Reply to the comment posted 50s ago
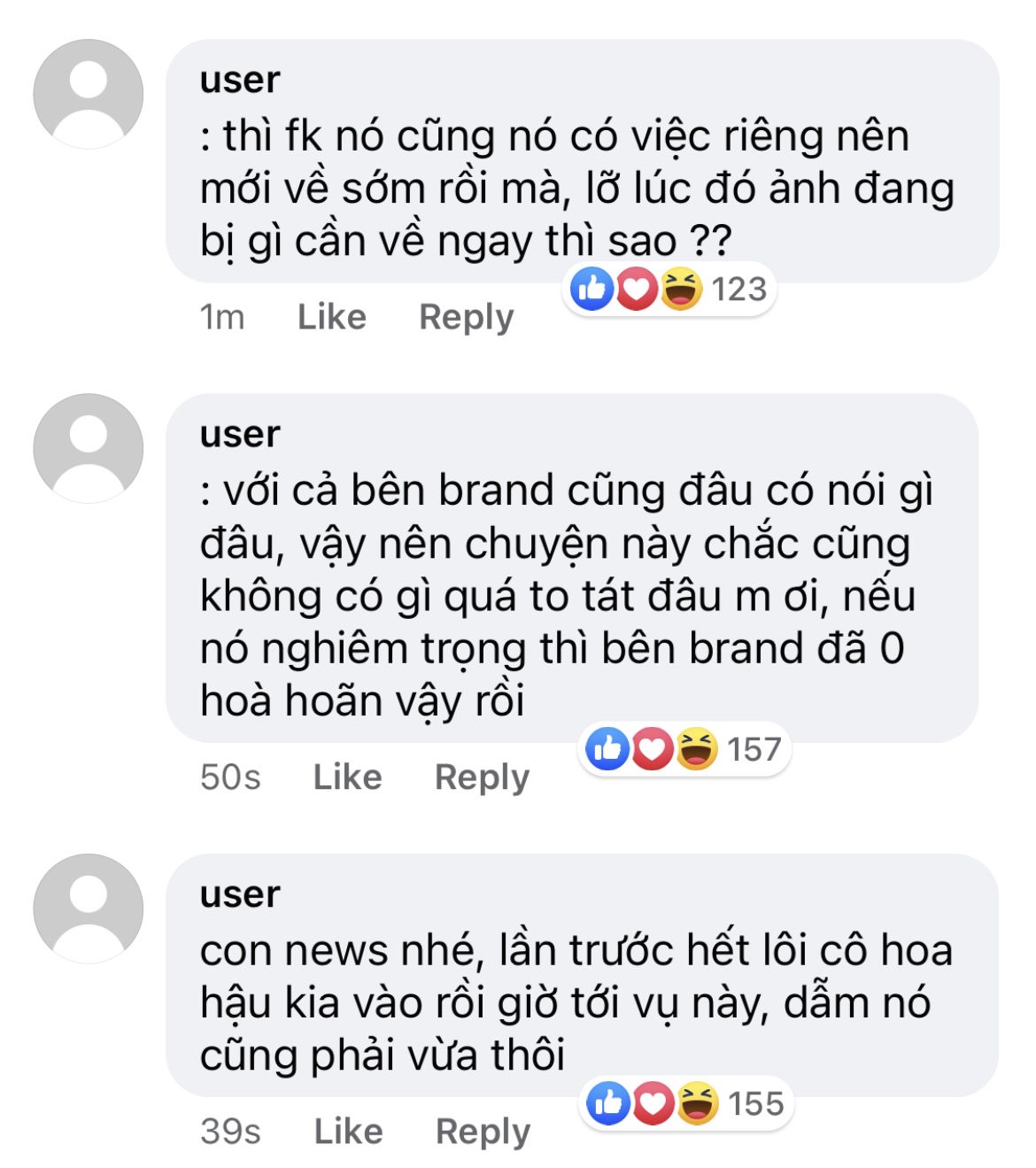1036x1168 pixels. [483, 777]
